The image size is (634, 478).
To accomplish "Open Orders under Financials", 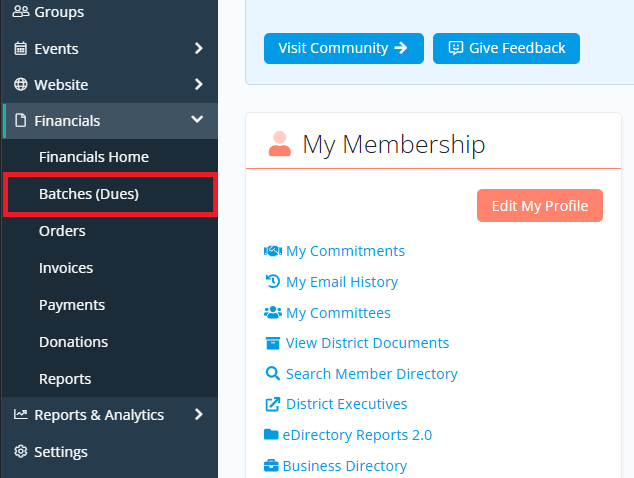I will (x=110, y=231).
